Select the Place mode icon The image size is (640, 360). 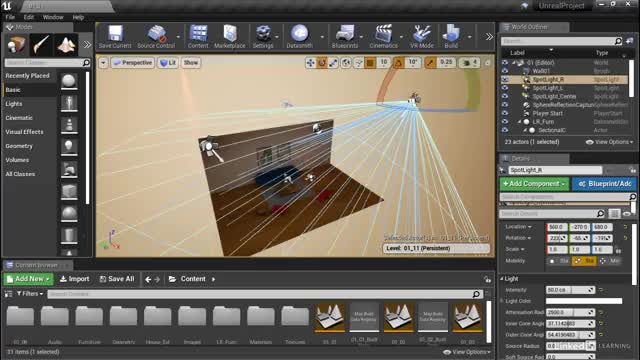coord(16,44)
